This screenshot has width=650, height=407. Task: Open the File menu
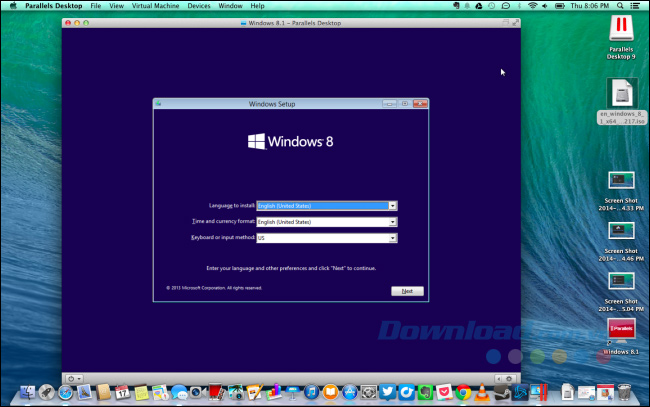[96, 6]
